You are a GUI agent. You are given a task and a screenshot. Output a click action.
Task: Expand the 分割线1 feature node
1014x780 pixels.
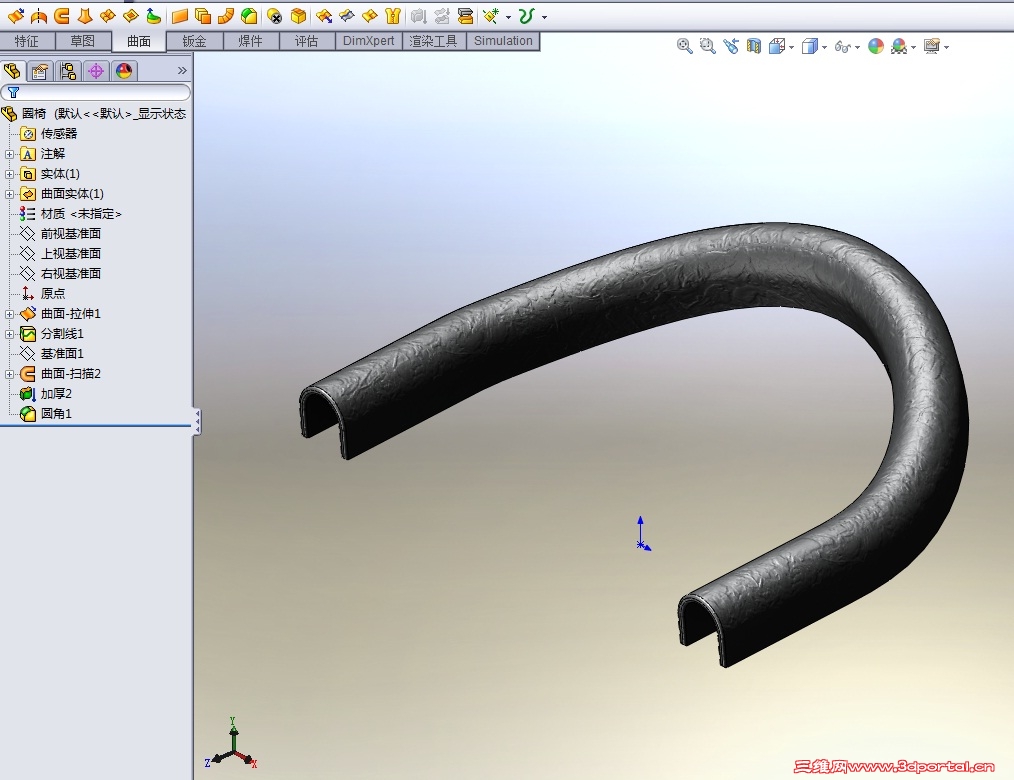coord(9,334)
